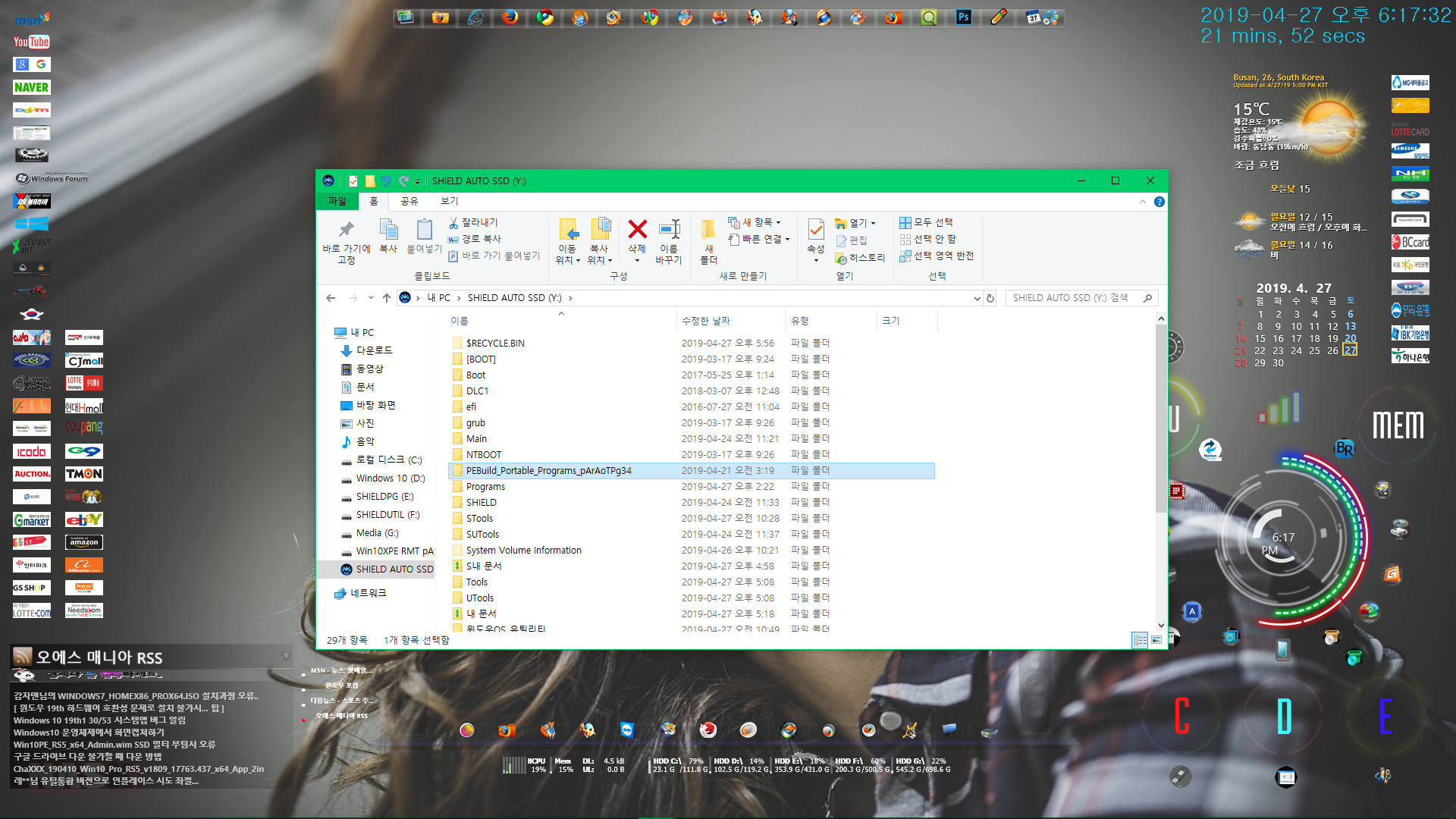1456x819 pixels.
Task: Open Firefox from the top dock
Action: pyautogui.click(x=510, y=17)
